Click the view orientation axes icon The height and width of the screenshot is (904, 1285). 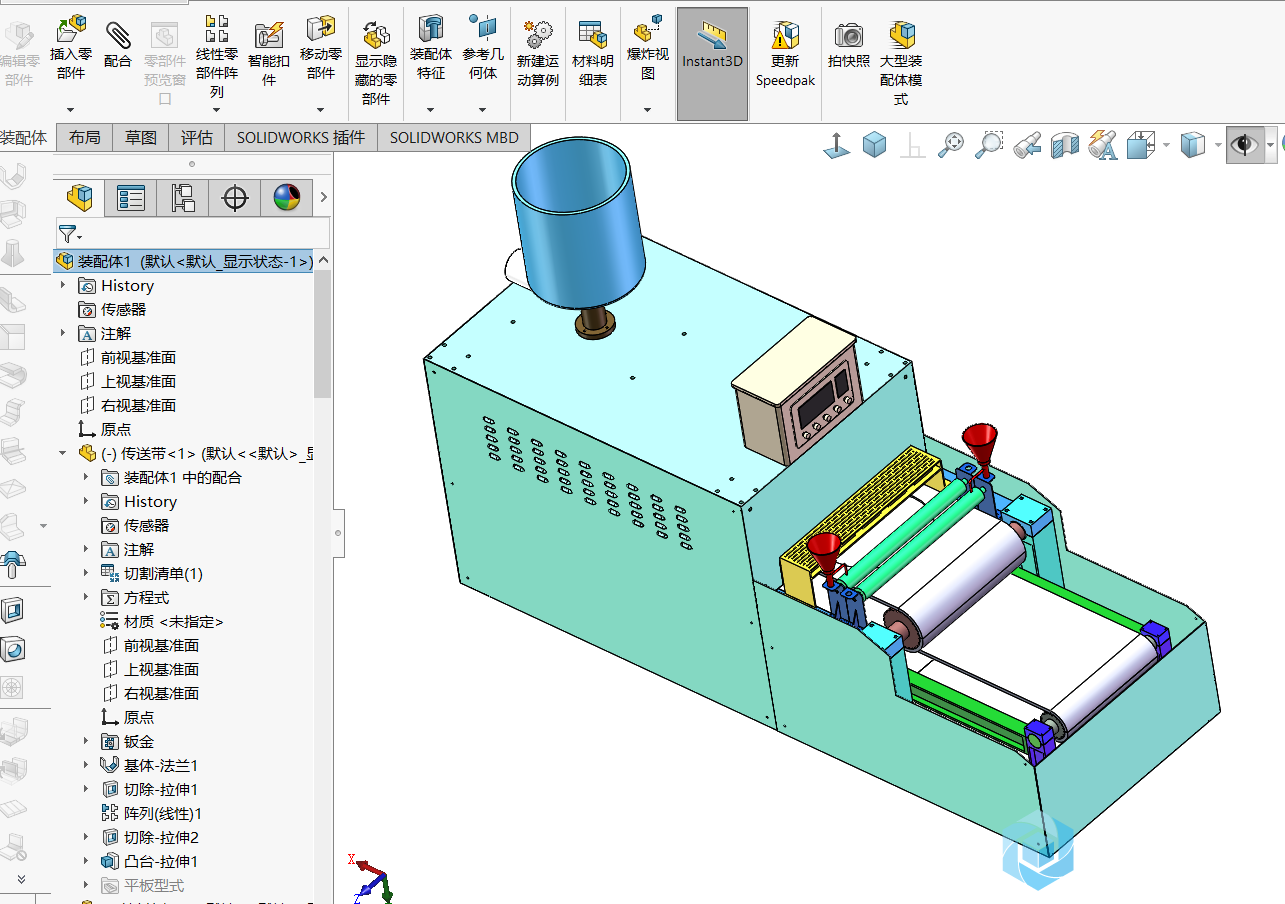pyautogui.click(x=836, y=146)
